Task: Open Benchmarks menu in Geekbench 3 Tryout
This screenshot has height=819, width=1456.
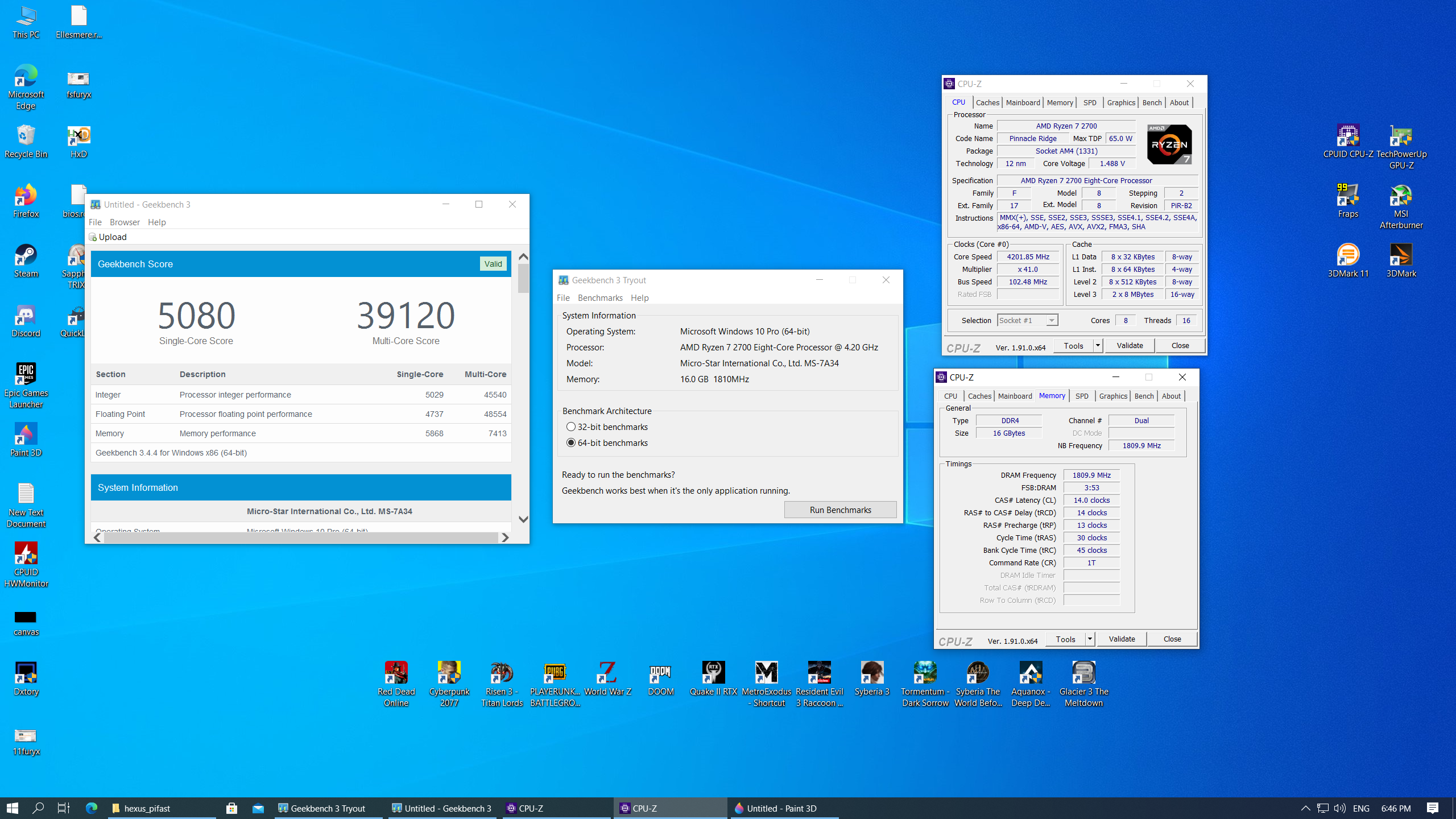Action: [x=600, y=297]
